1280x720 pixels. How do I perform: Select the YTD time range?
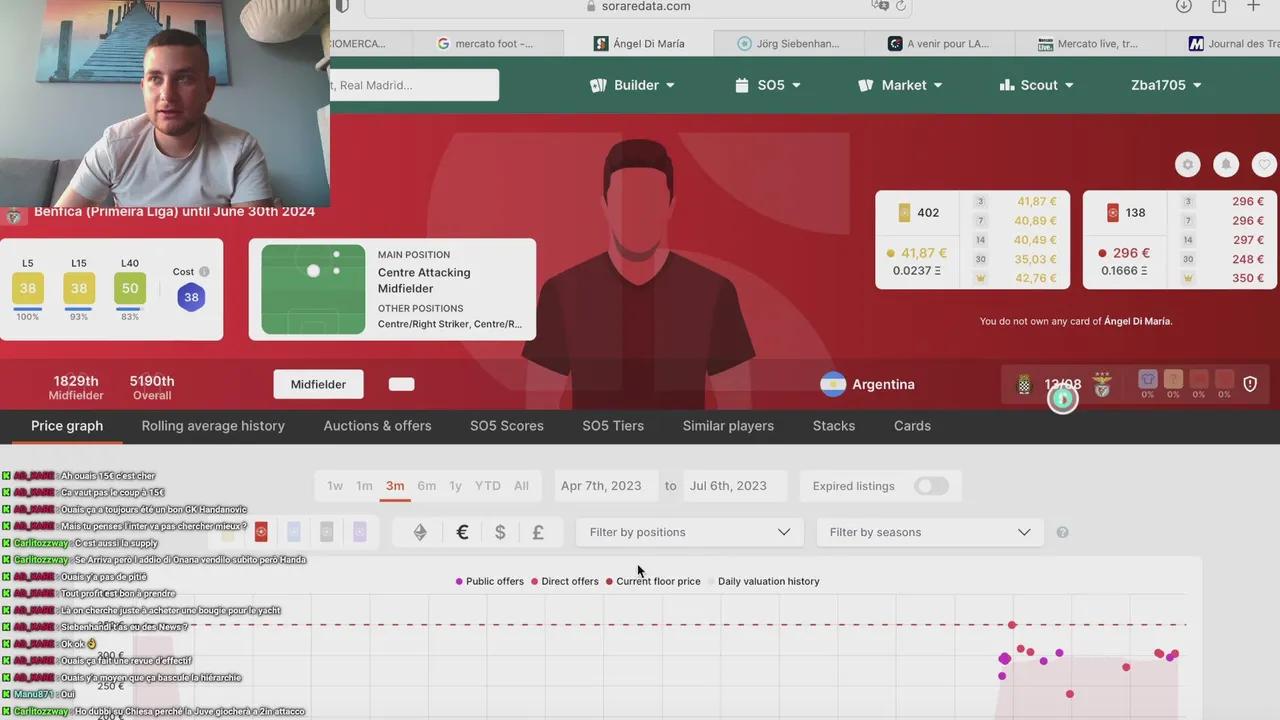coord(488,486)
